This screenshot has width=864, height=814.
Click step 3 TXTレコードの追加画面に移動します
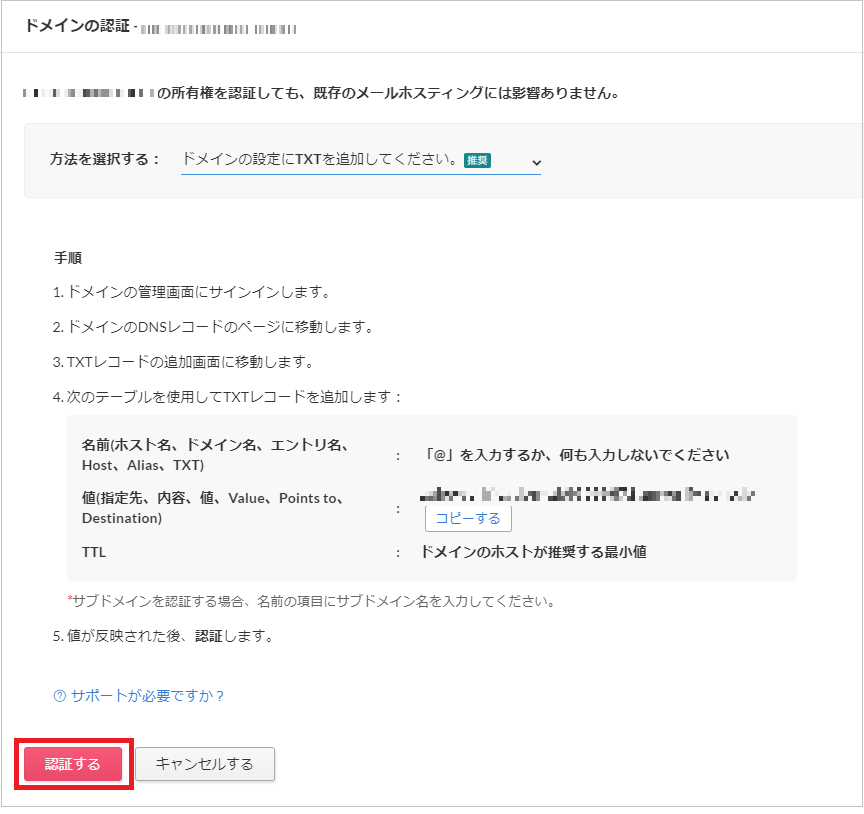183,362
